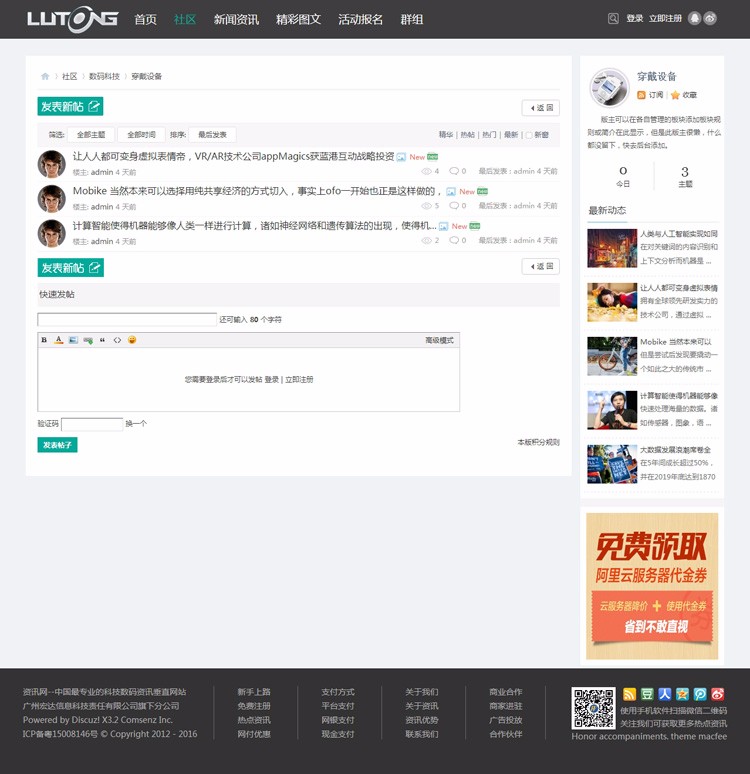
Task: Click the code icon in editor
Action: coord(117,340)
